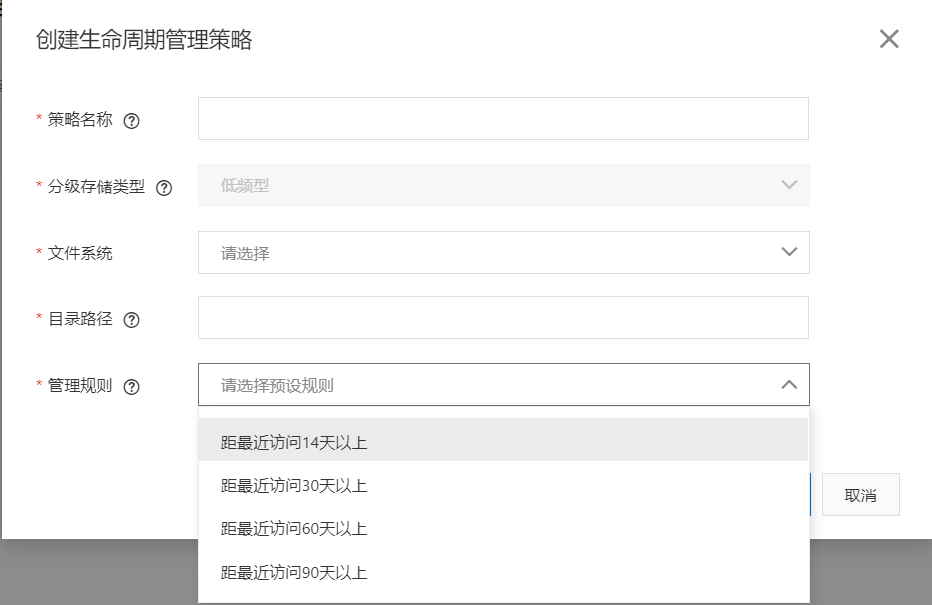This screenshot has height=605, width=932.
Task: Focus the 策略名称 text input box
Action: point(503,119)
